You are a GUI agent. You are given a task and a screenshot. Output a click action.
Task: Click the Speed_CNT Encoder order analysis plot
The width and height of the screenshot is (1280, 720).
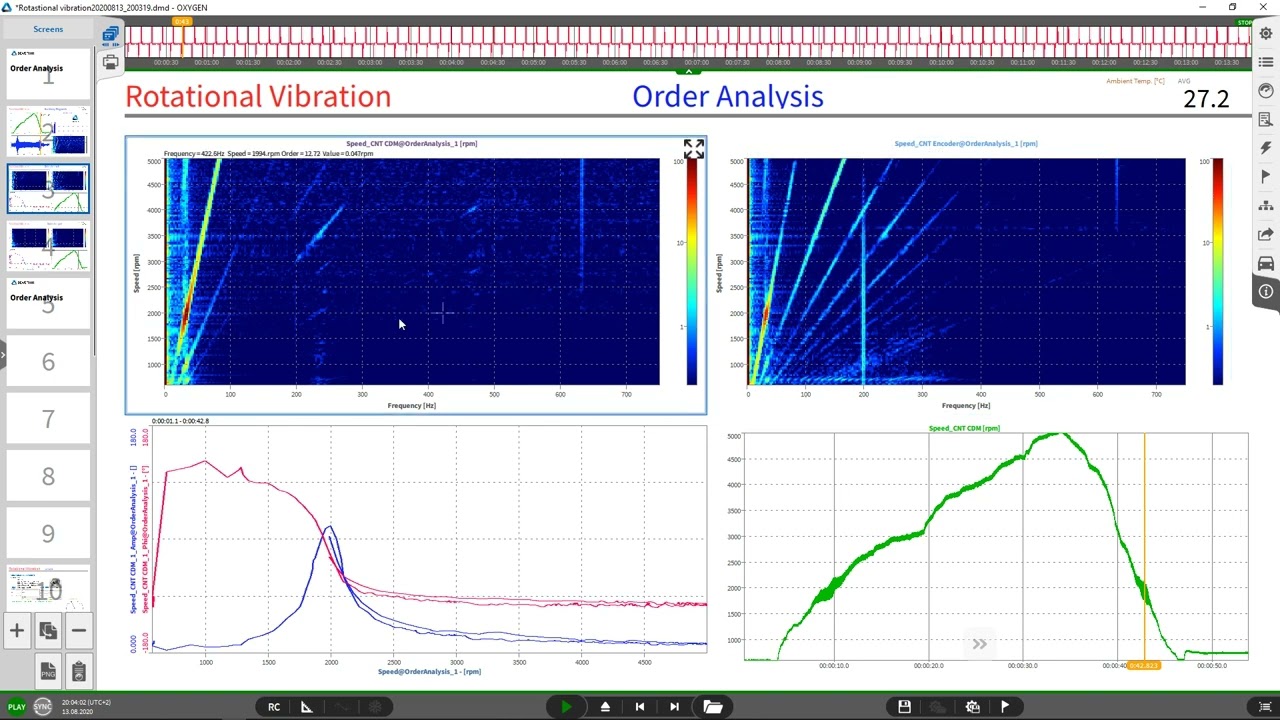966,271
